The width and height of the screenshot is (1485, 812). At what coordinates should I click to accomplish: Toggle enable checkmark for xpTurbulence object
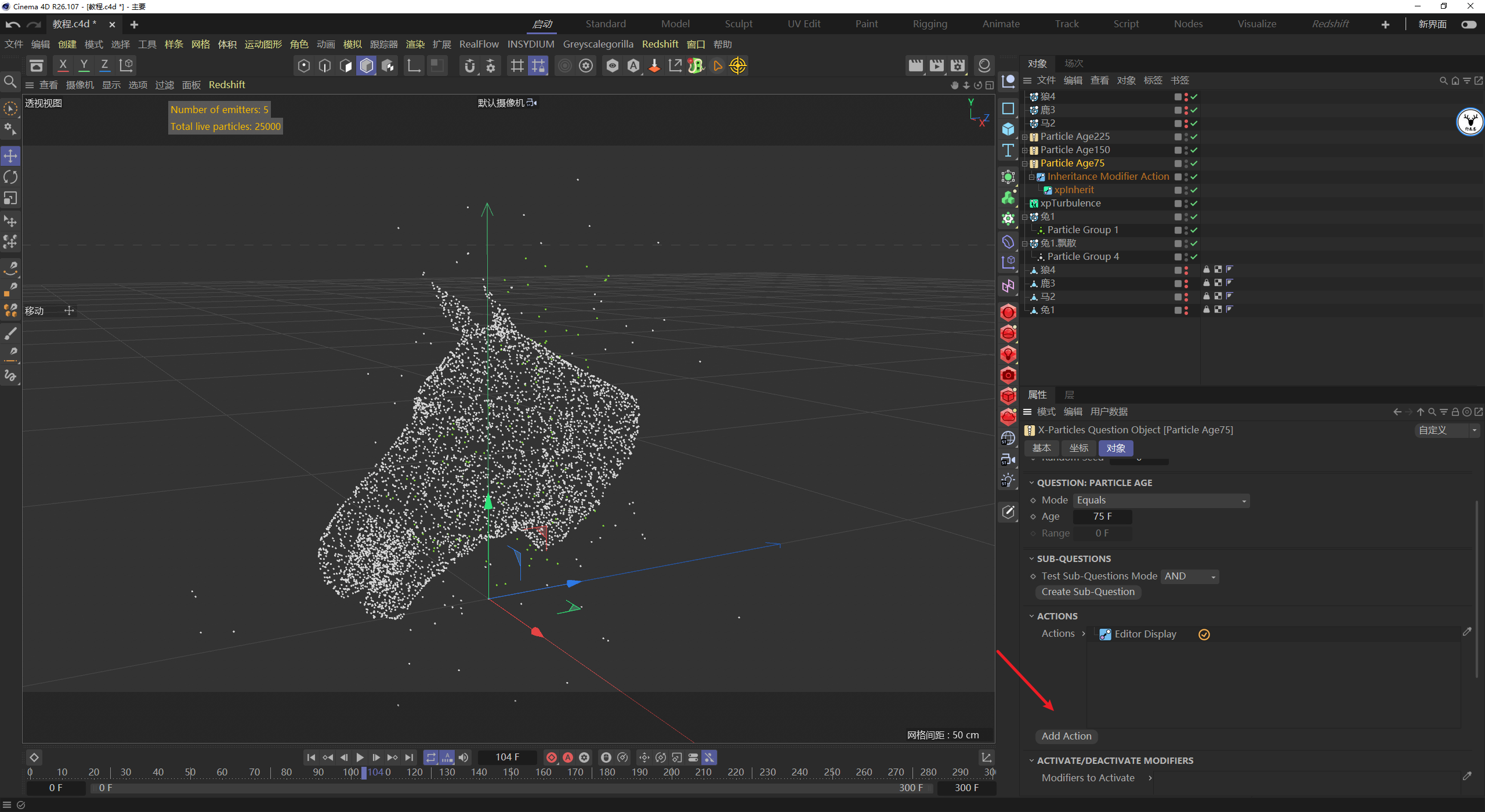1194,204
